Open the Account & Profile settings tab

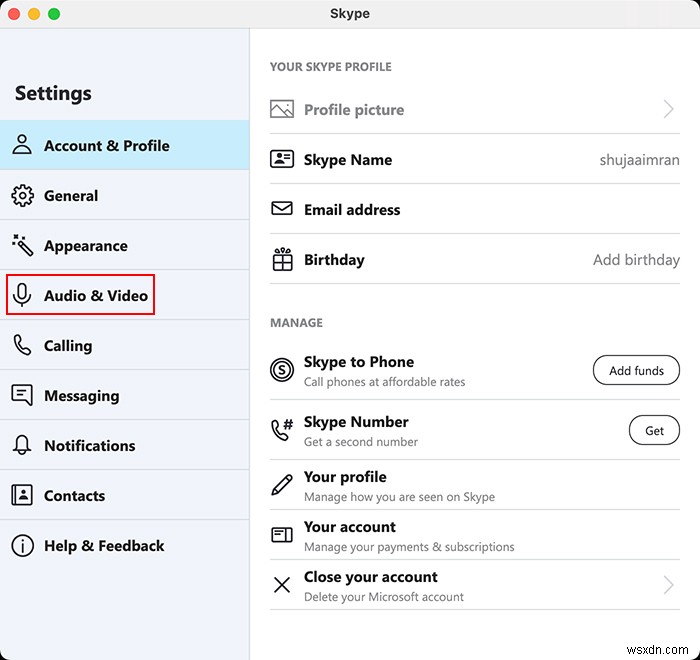tap(125, 145)
